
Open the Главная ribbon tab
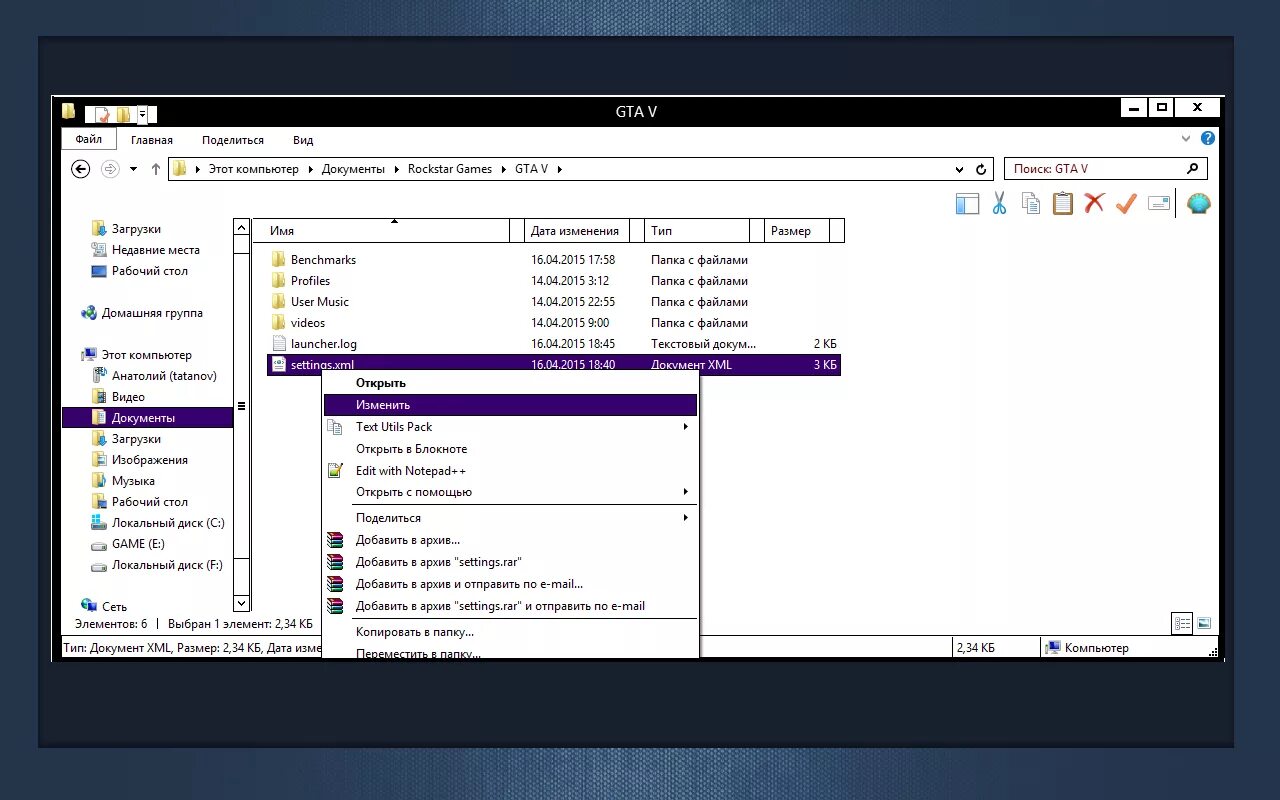tap(152, 140)
